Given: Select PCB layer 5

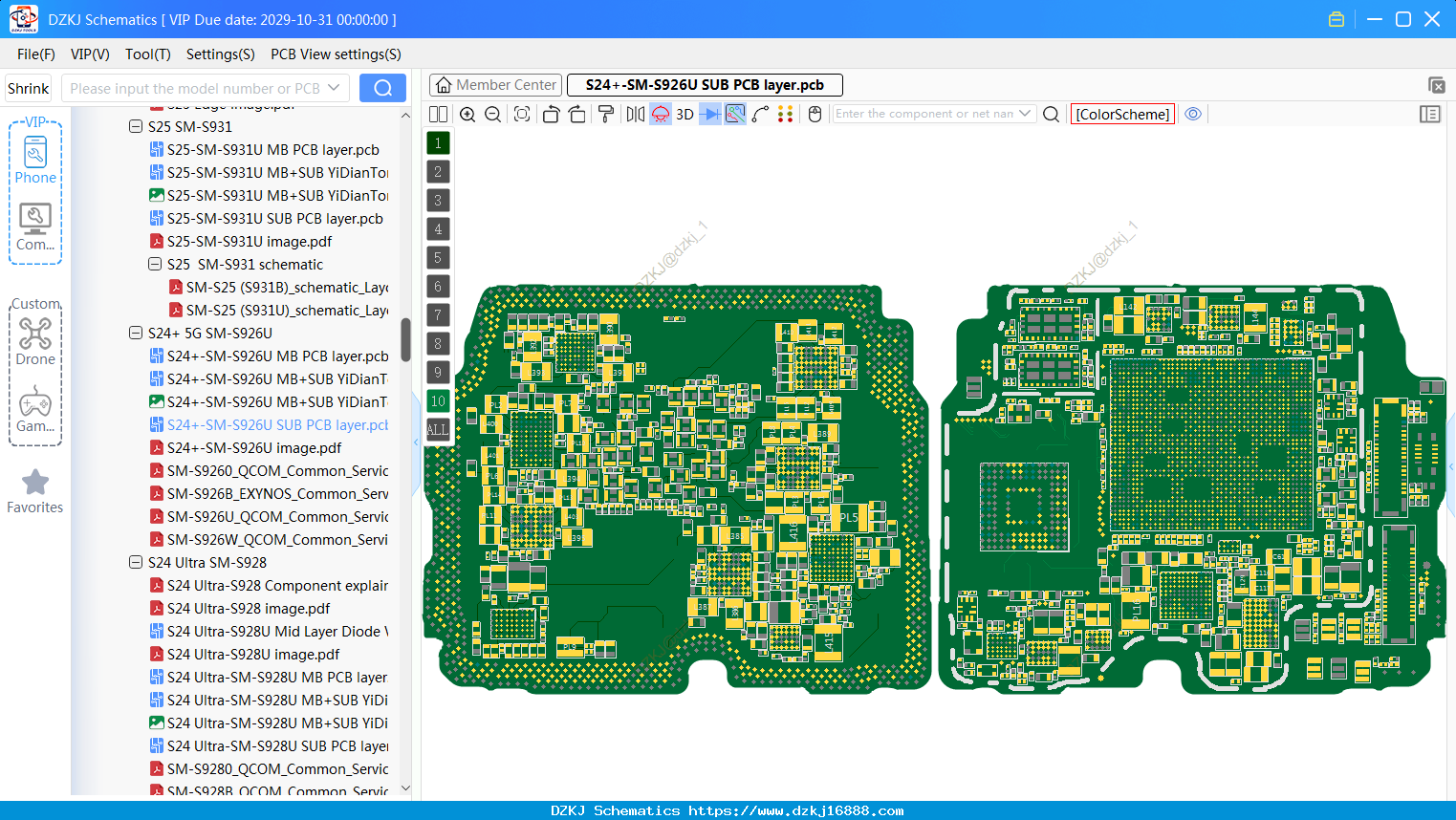Looking at the screenshot, I should pyautogui.click(x=438, y=257).
